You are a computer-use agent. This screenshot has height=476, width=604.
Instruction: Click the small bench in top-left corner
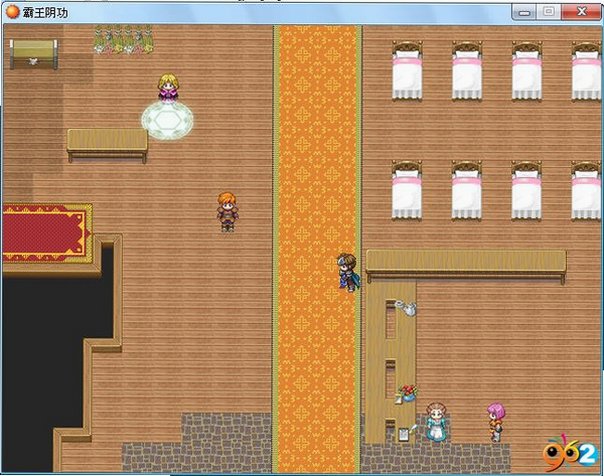pos(34,54)
